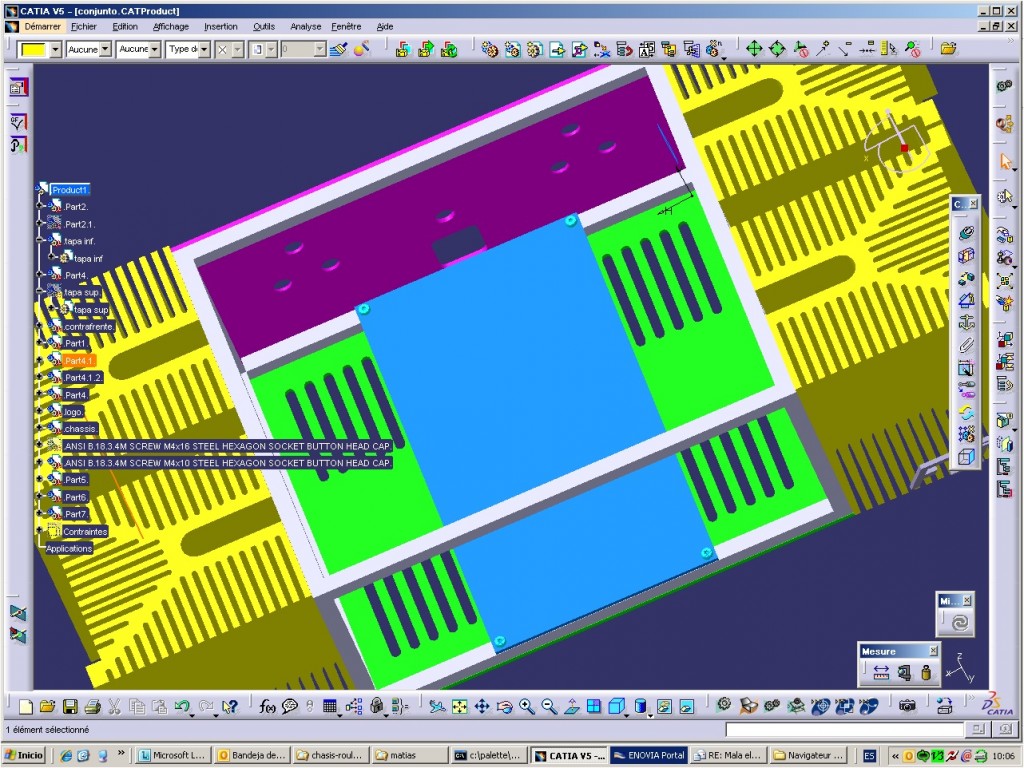This screenshot has width=1024, height=768.
Task: Open the second Aucune dropdown
Action: click(x=154, y=50)
